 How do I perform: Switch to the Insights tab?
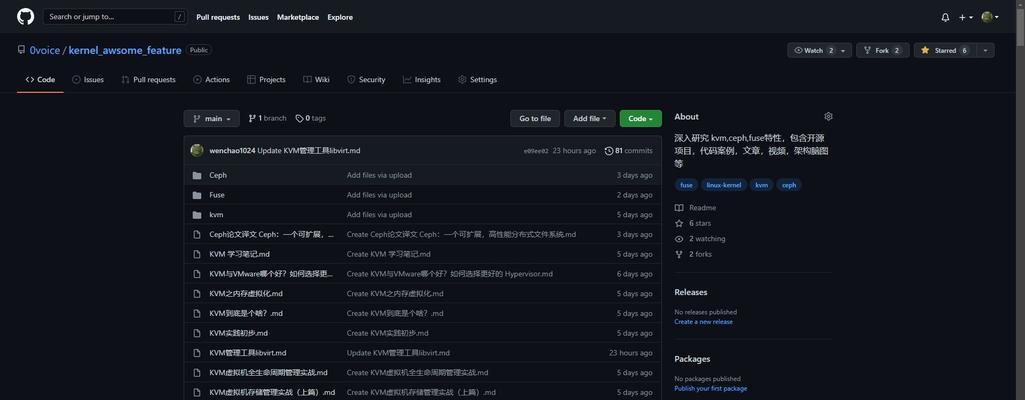pyautogui.click(x=422, y=80)
